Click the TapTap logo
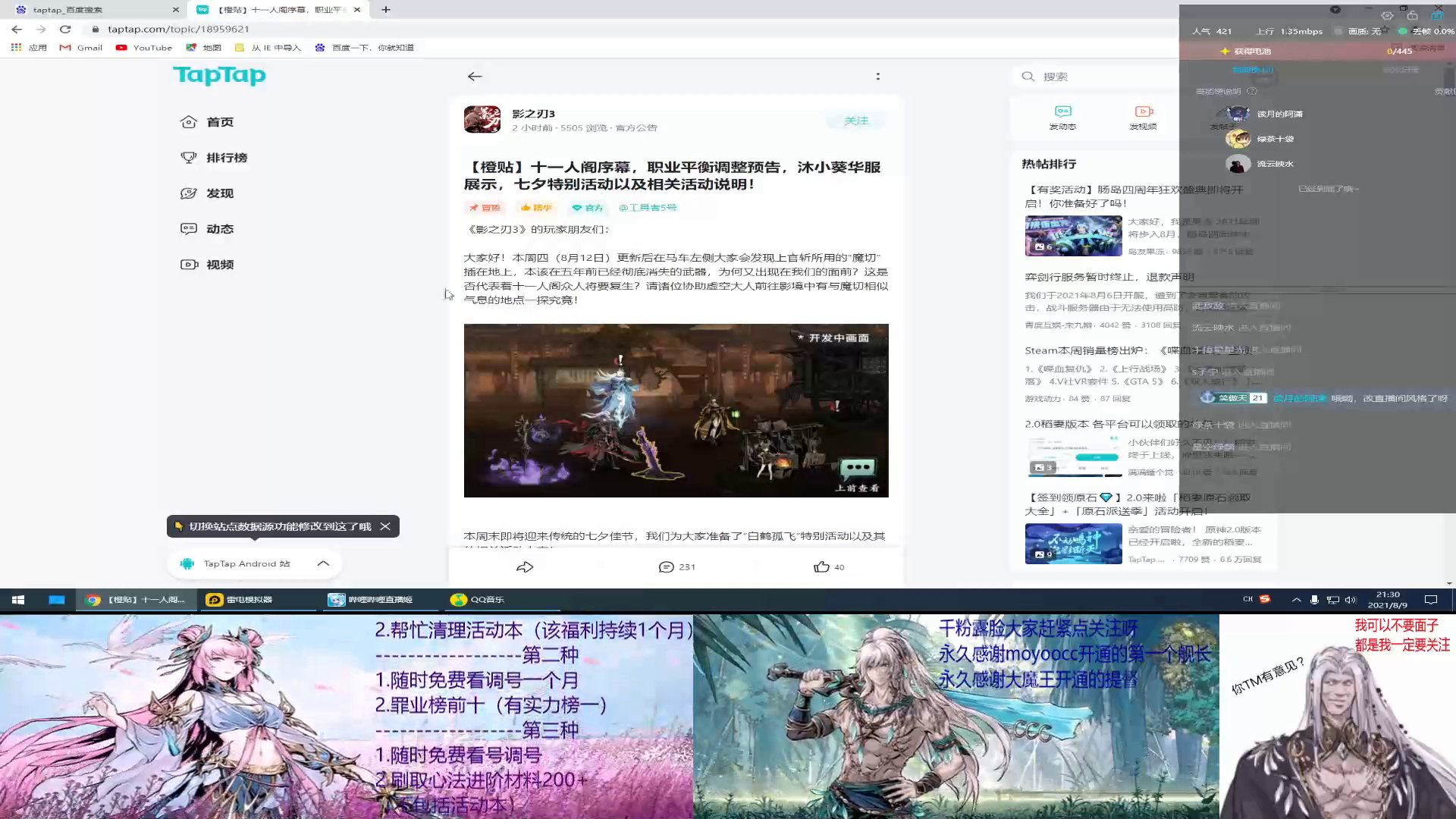This screenshot has width=1456, height=819. (x=219, y=75)
